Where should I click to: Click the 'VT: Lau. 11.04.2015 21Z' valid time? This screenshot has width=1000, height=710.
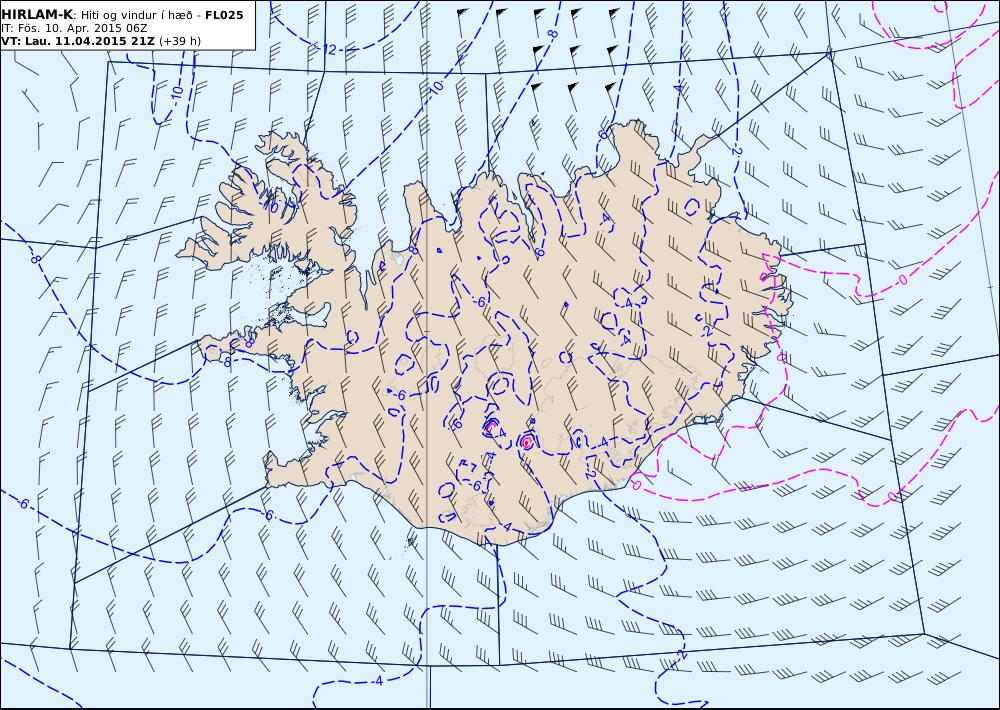(78, 41)
